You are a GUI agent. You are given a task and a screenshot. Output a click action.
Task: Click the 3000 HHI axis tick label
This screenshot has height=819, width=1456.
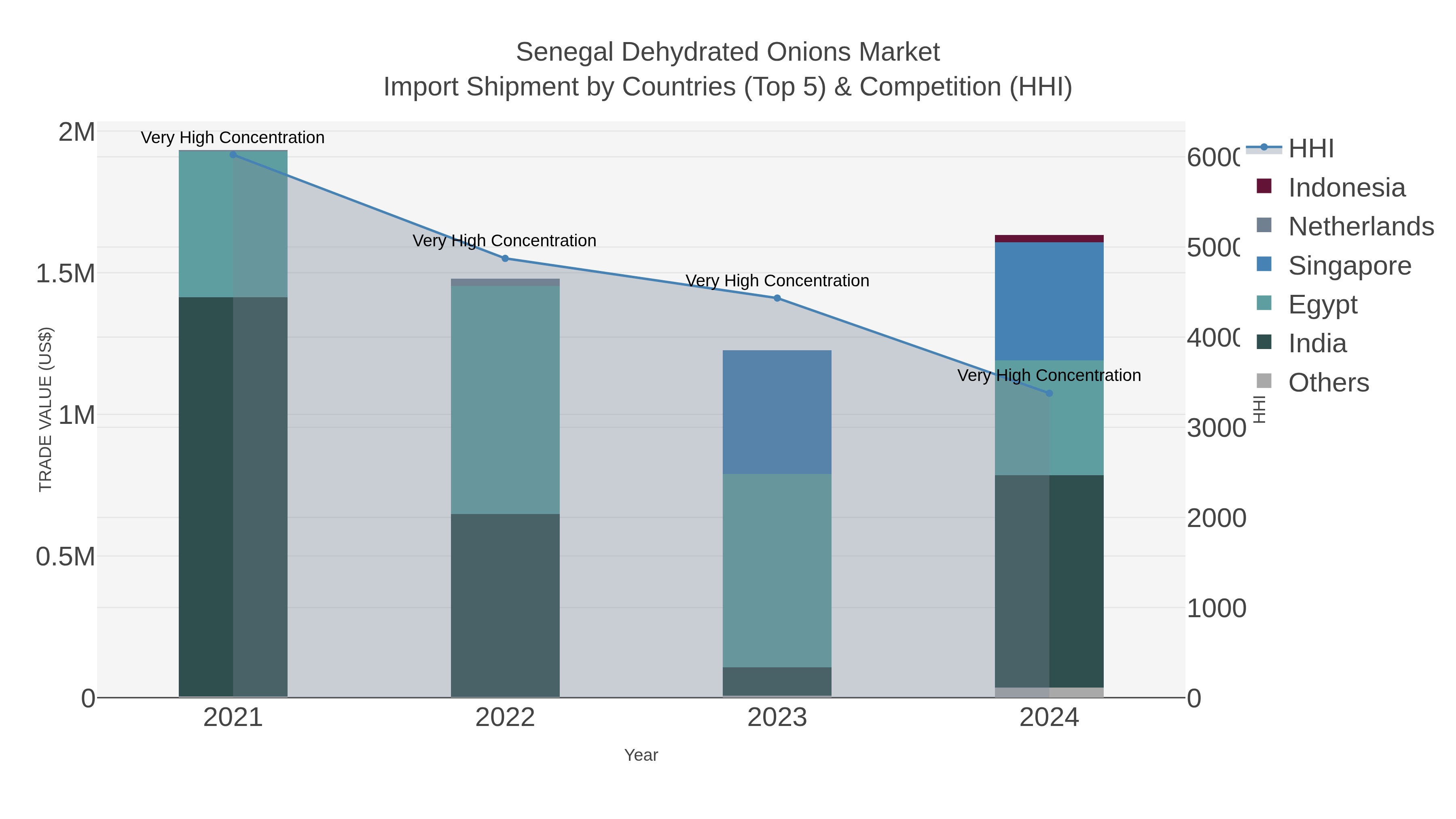pyautogui.click(x=1216, y=428)
